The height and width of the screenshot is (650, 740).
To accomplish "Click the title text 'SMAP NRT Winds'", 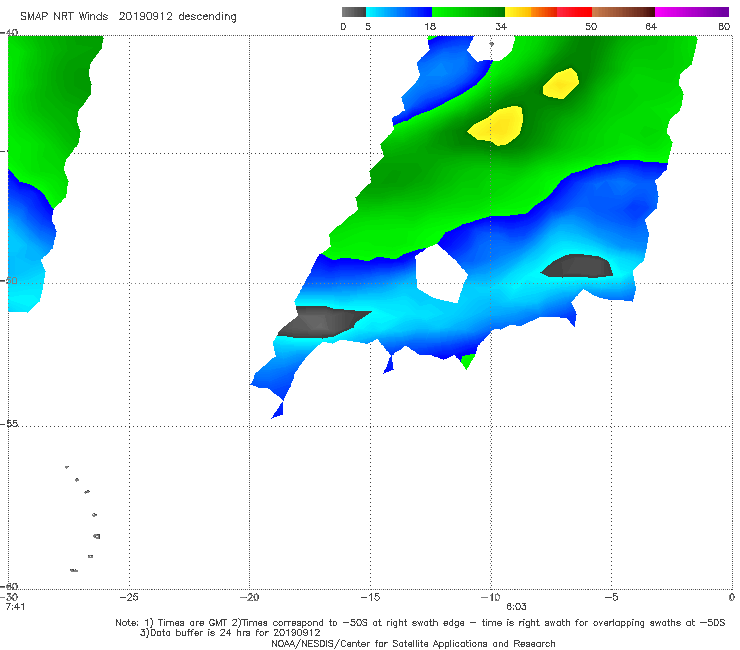I will coord(64,17).
